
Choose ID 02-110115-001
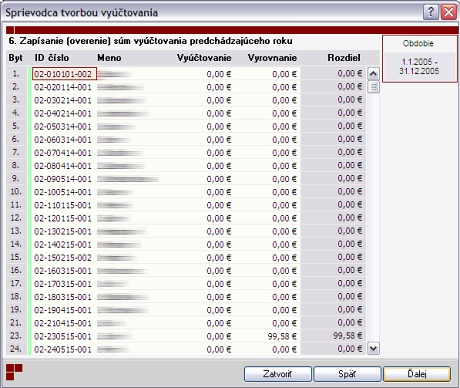click(63, 205)
